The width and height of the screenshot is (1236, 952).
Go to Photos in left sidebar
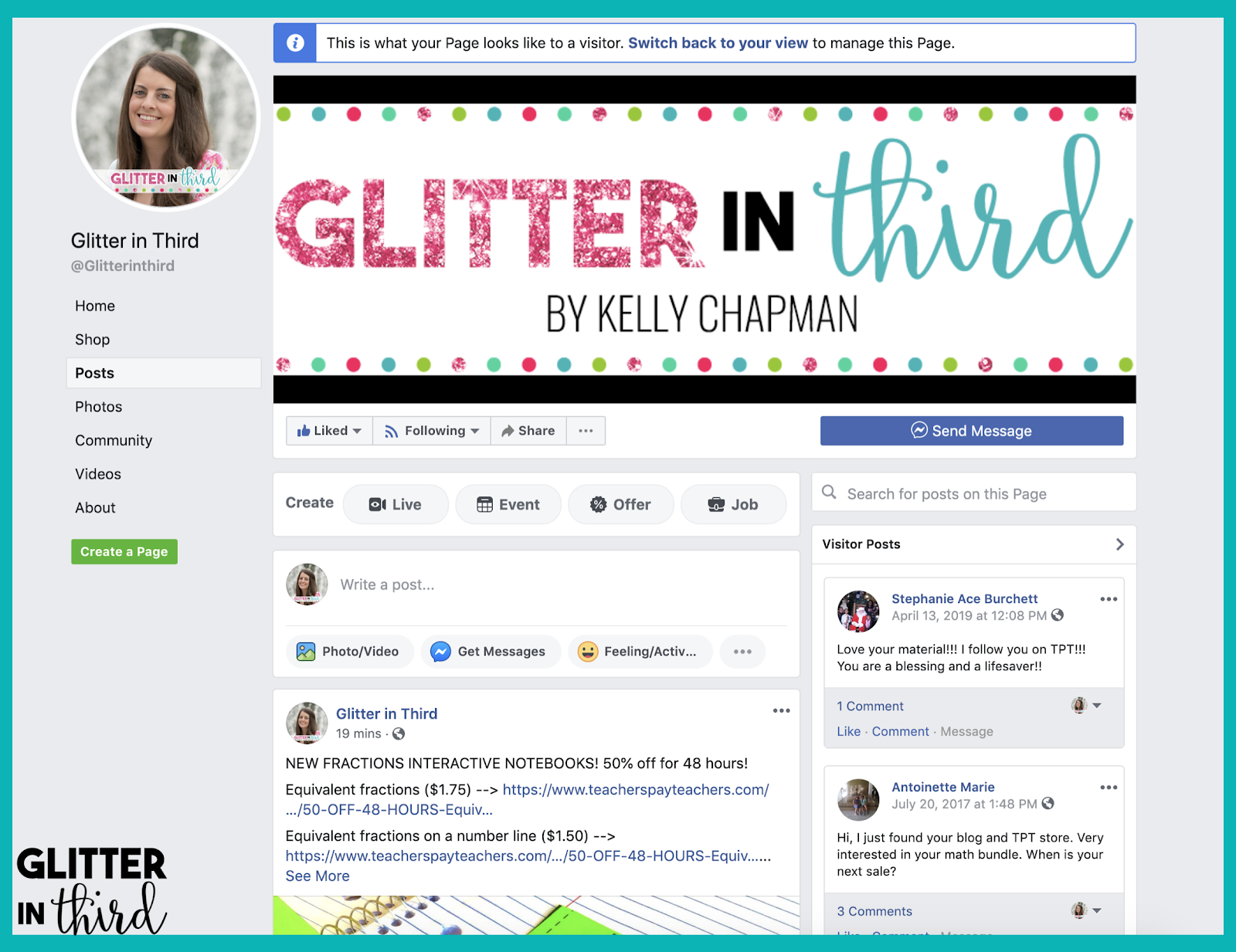[x=99, y=407]
